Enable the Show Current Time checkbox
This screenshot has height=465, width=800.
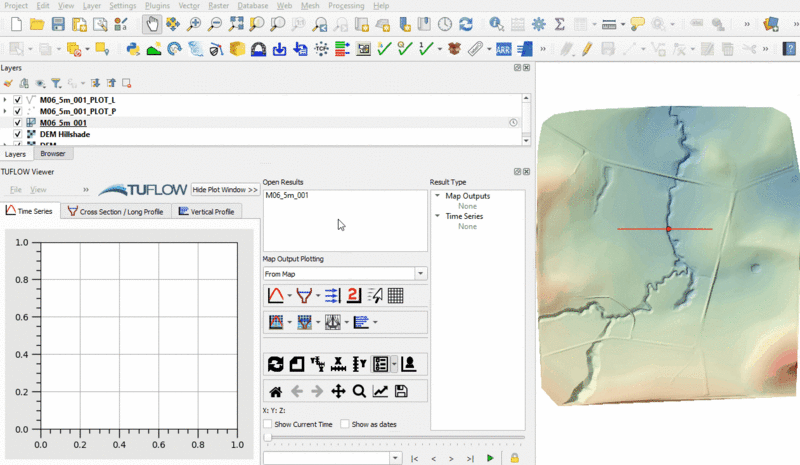267,424
